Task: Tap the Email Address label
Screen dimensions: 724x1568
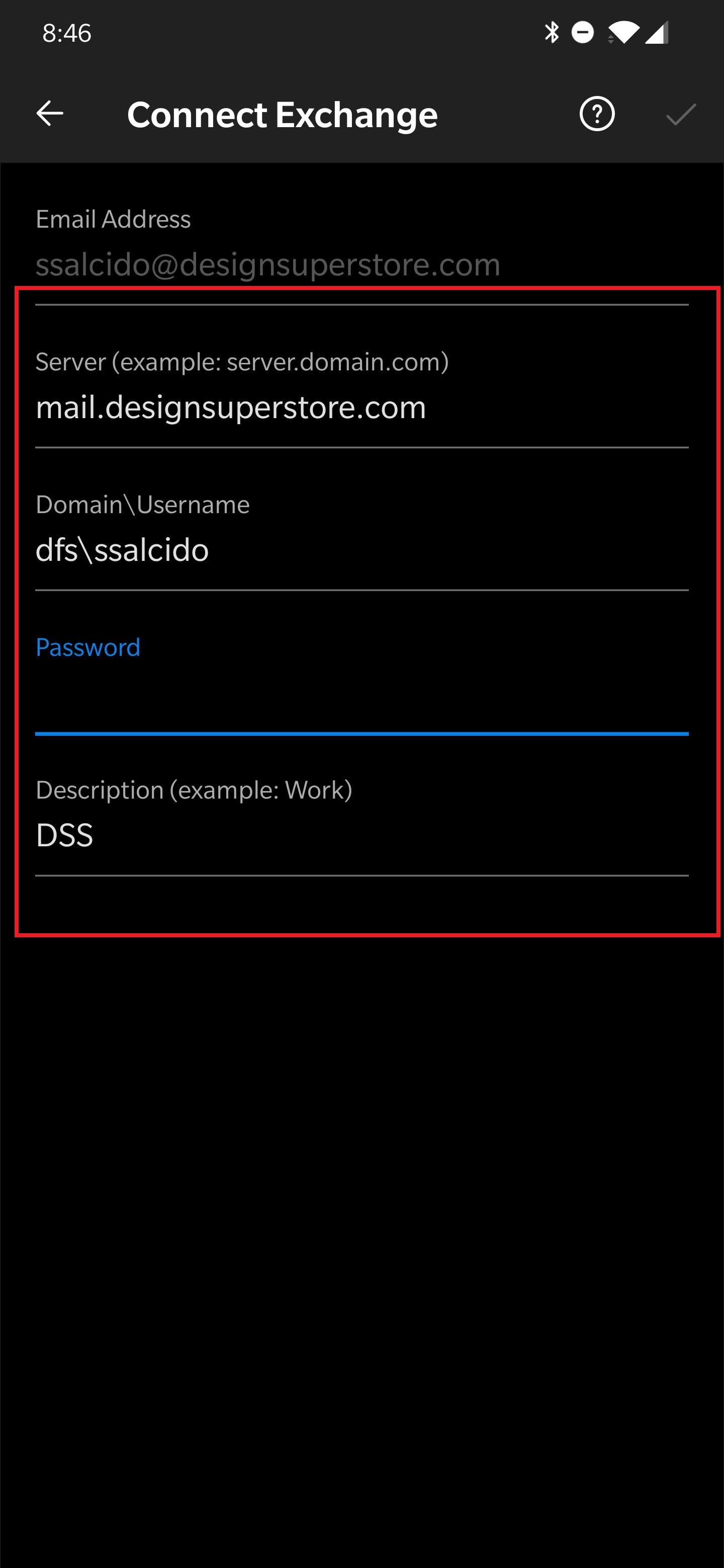Action: 113,219
